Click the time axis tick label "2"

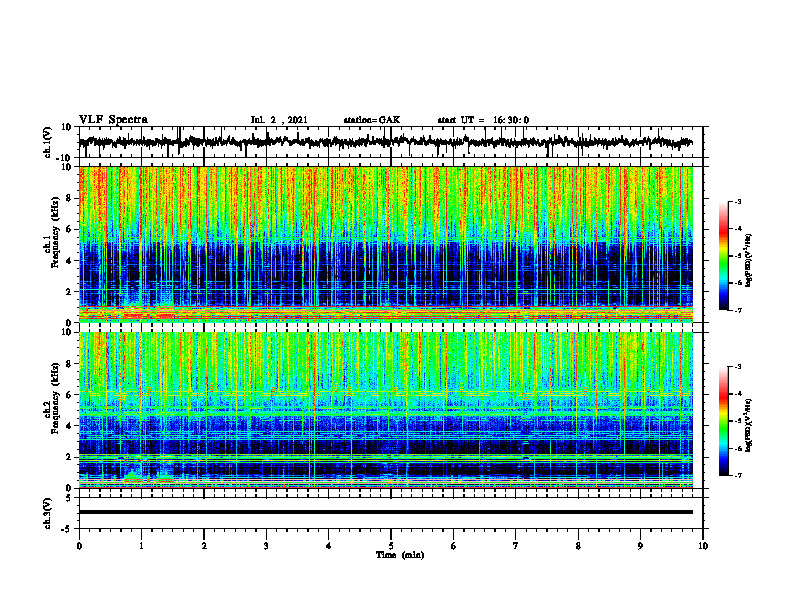tap(204, 546)
